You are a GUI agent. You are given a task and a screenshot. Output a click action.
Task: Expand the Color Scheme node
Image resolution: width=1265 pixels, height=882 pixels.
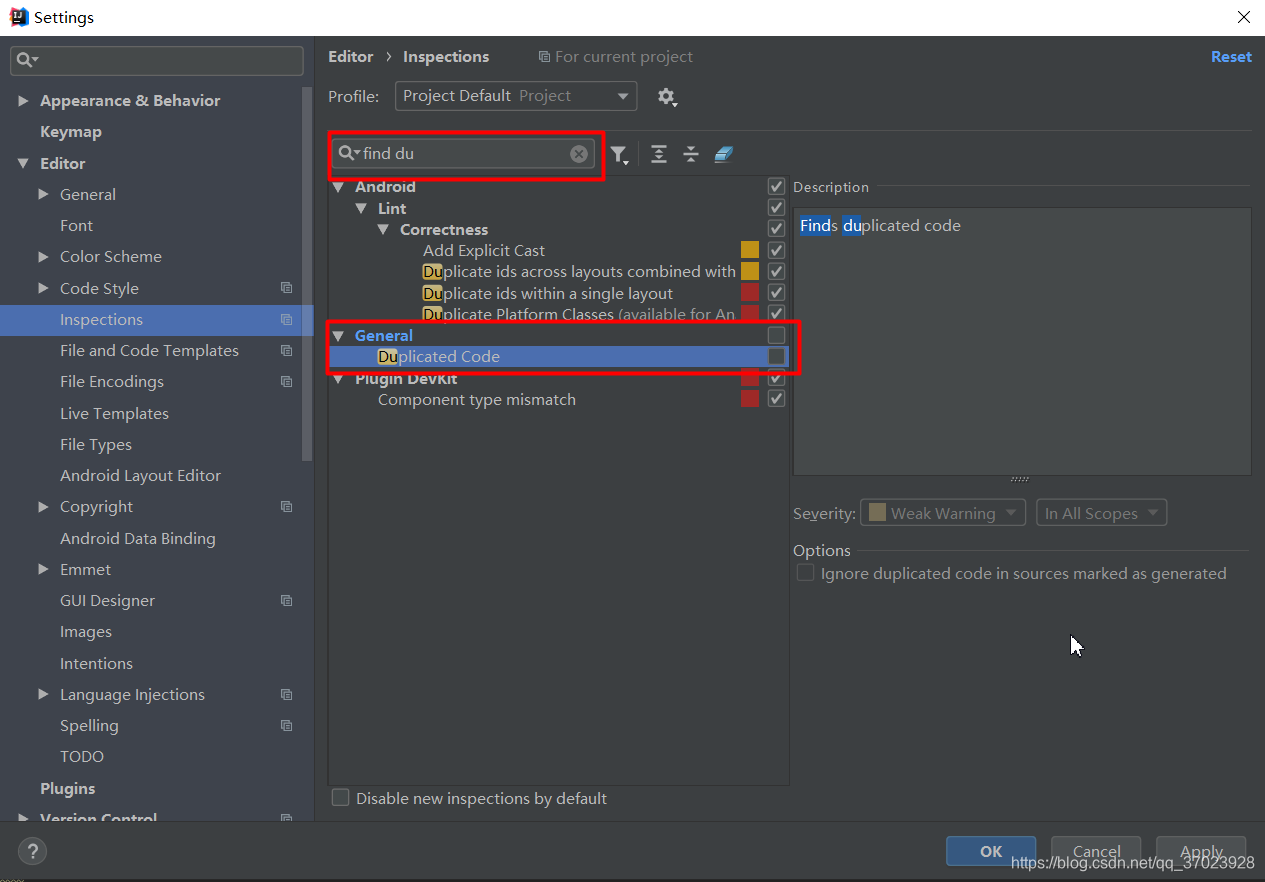[43, 257]
